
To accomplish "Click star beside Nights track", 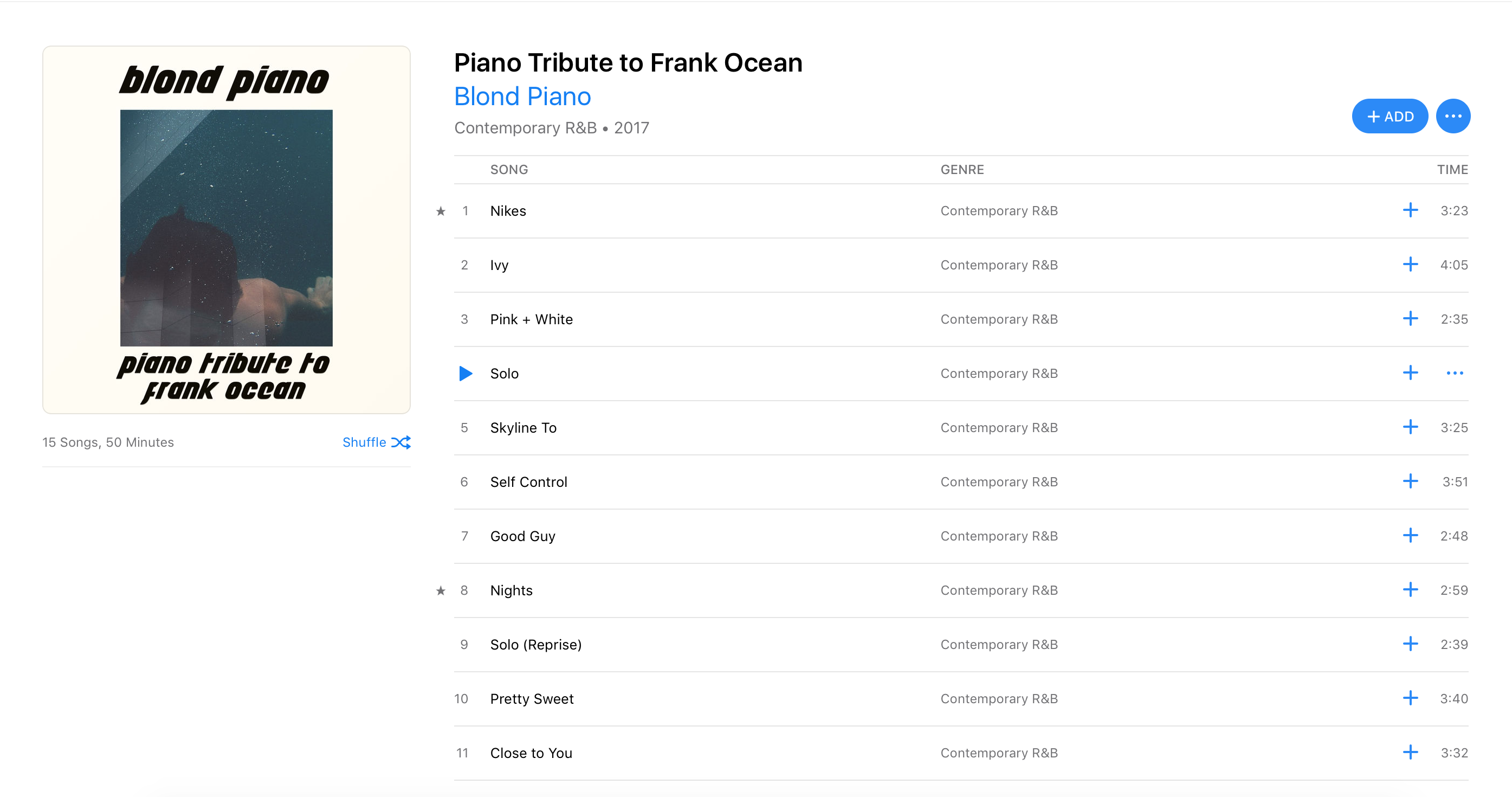I will click(441, 591).
